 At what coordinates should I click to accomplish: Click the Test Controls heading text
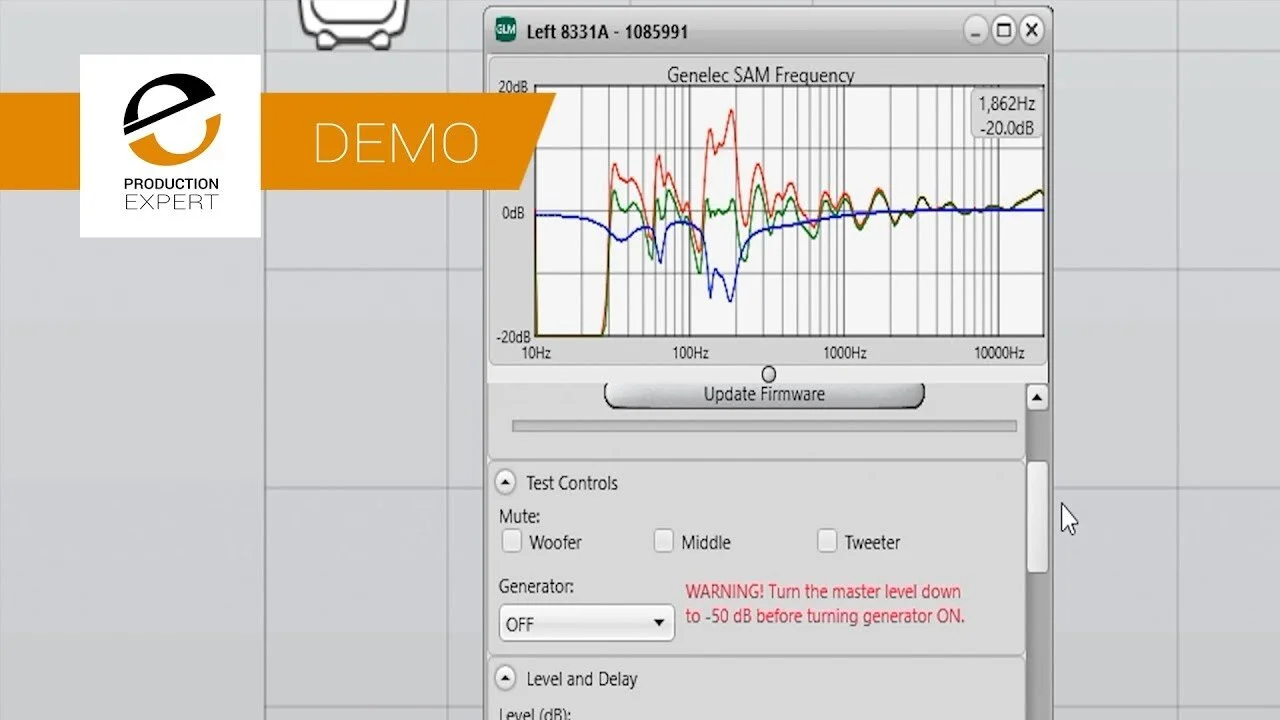click(572, 483)
